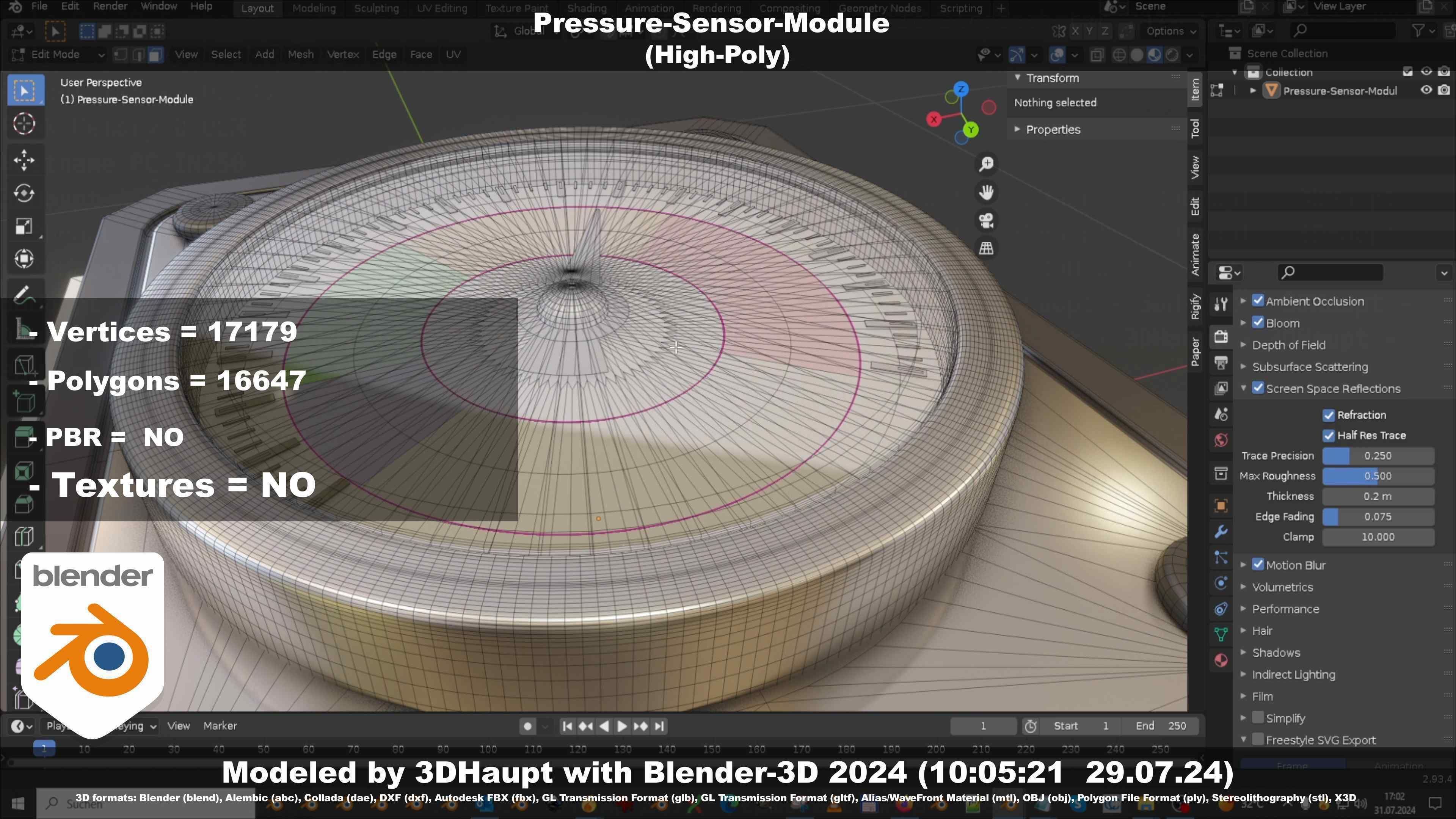
Task: Jump to the last frame
Action: click(x=659, y=726)
